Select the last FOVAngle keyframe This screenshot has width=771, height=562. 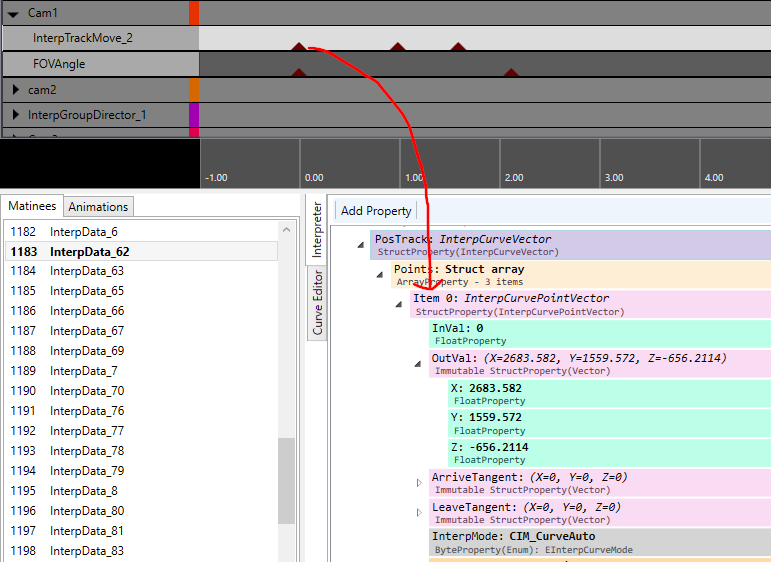click(x=511, y=72)
